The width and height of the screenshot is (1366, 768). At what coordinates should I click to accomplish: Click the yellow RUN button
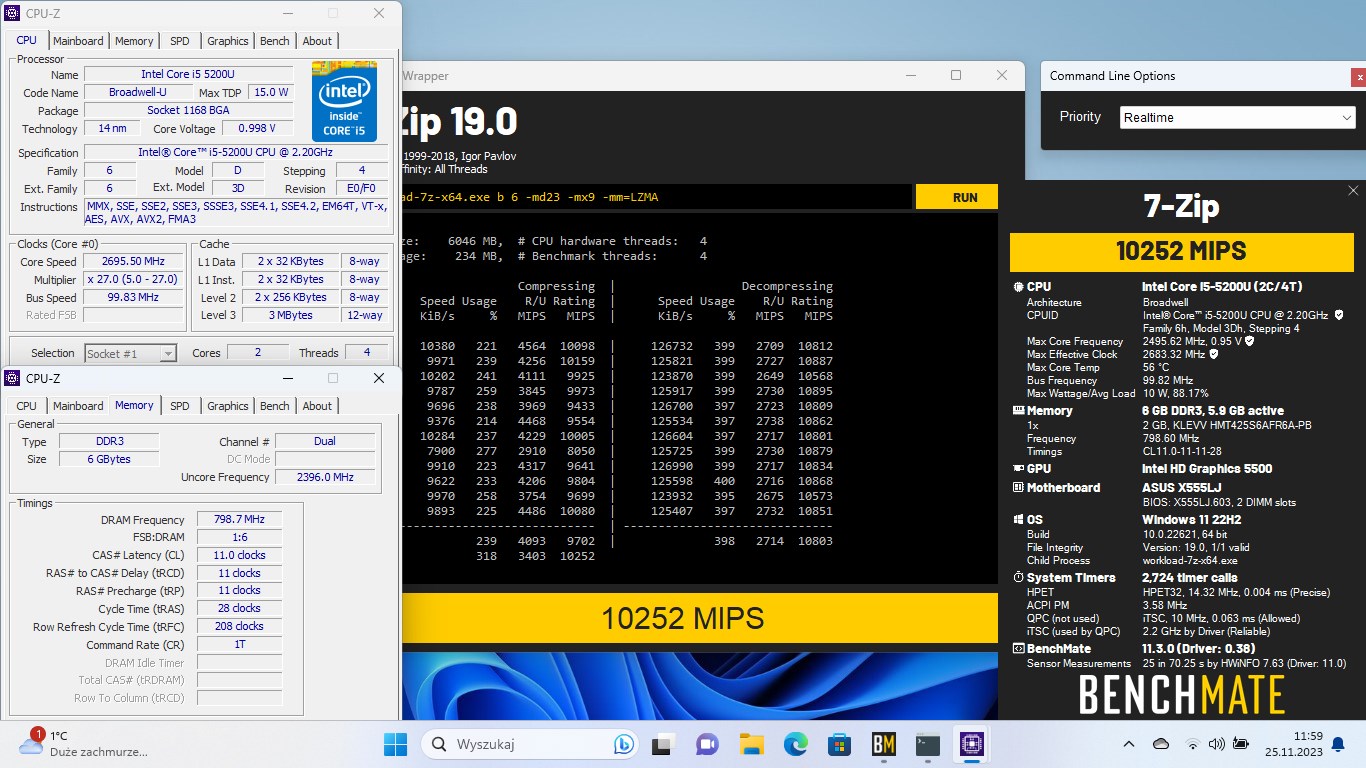tap(957, 197)
